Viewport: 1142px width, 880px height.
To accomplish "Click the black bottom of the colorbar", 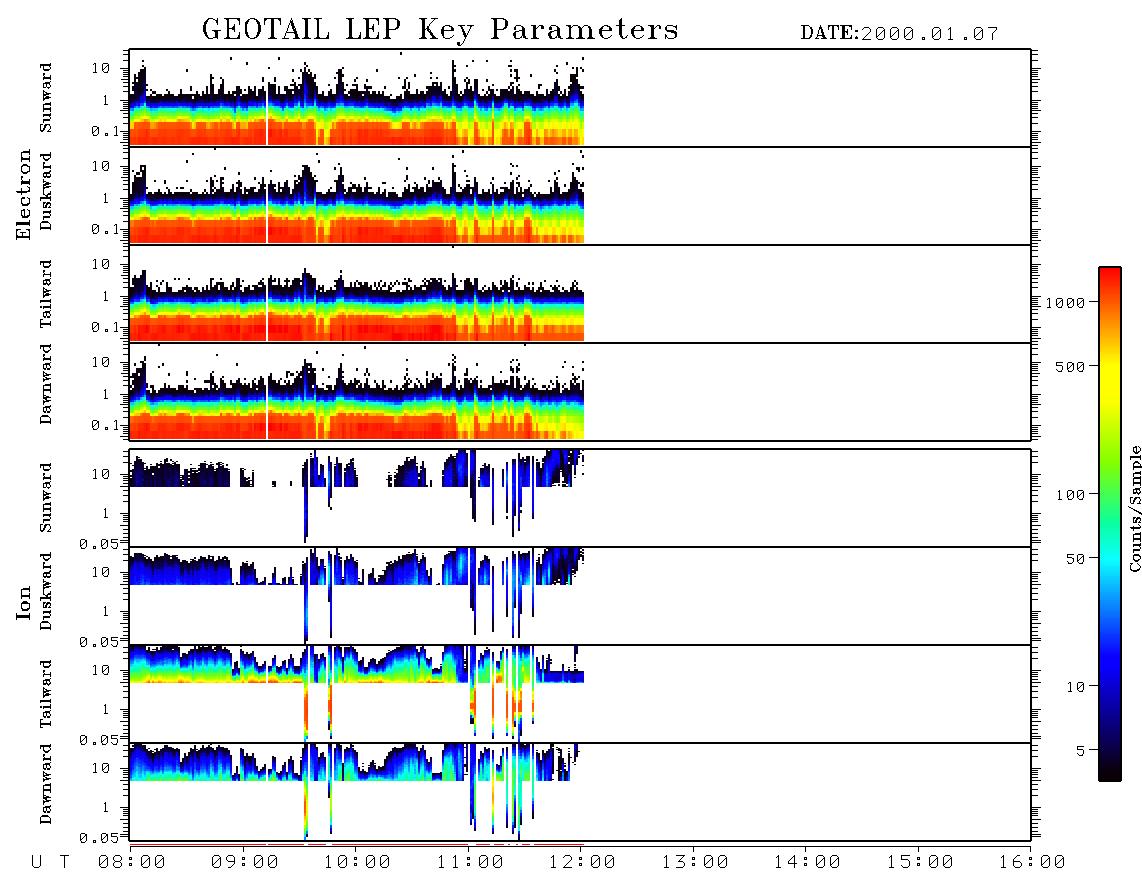I will [x=1110, y=769].
